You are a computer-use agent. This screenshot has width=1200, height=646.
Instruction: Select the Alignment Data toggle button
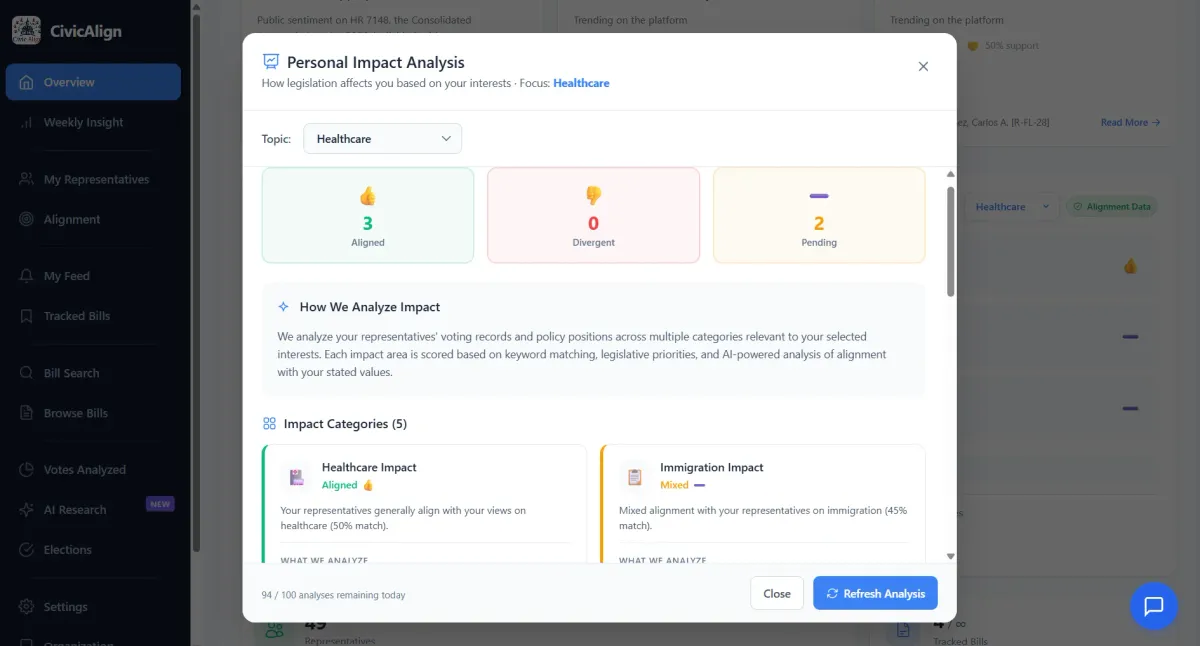point(1112,206)
